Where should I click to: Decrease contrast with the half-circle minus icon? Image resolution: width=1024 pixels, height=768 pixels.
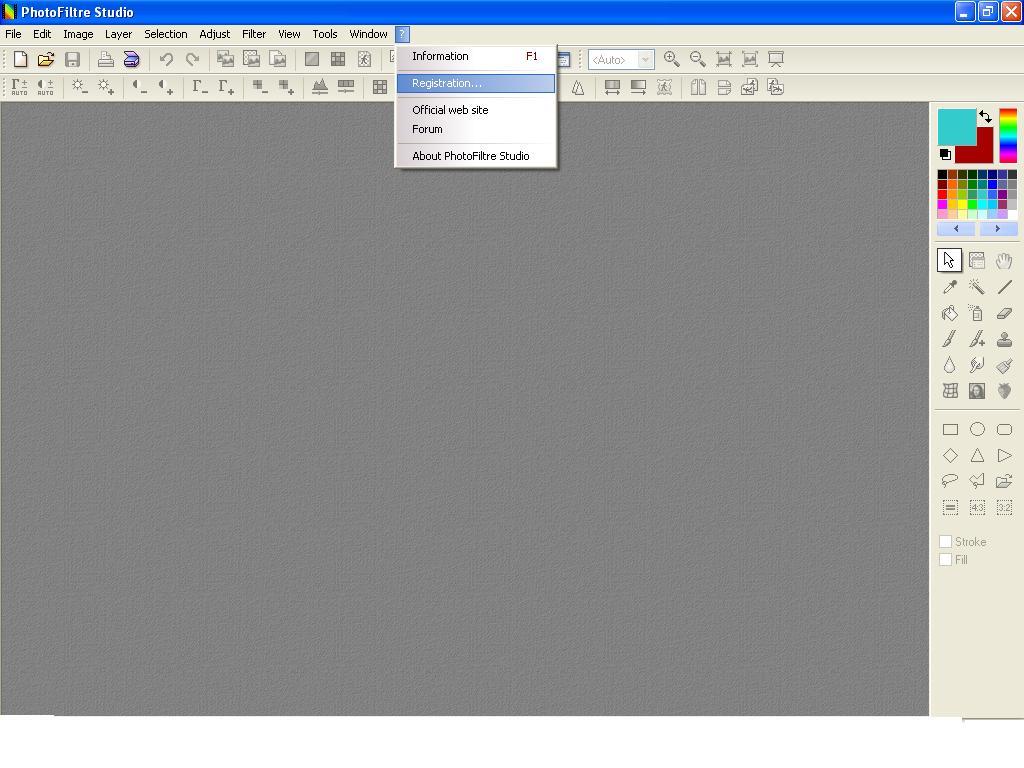point(140,87)
